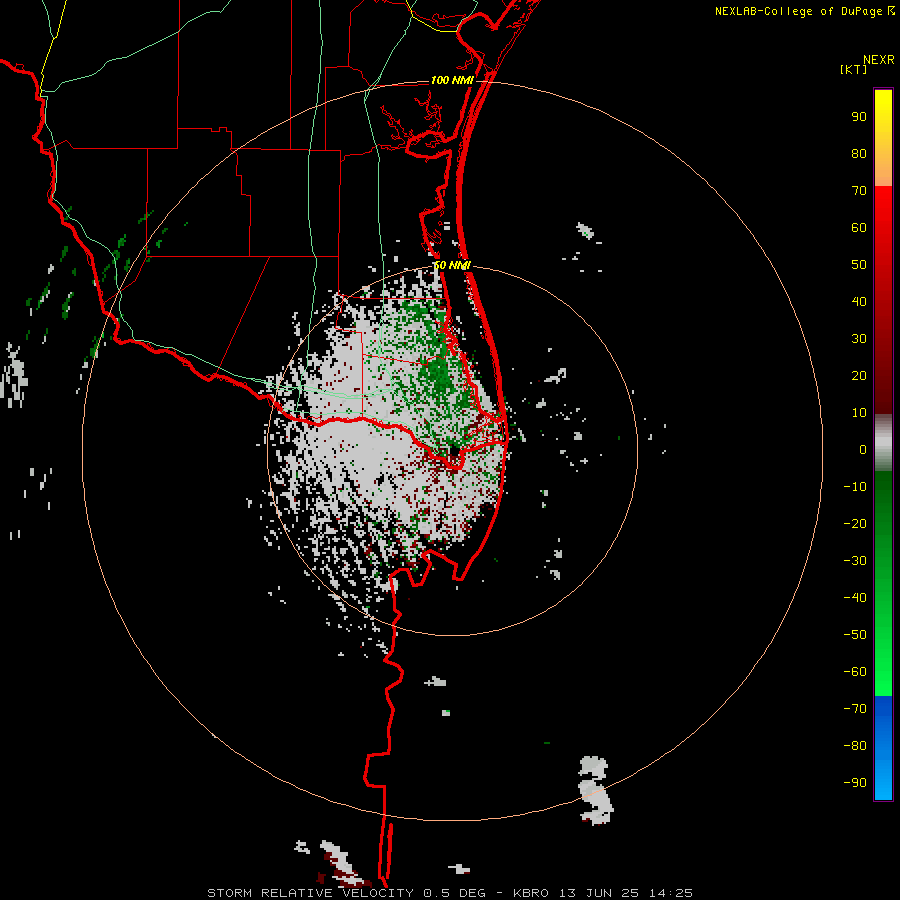Click the 60 value on the velocity scale
Viewport: 900px width, 900px height.
[x=859, y=228]
